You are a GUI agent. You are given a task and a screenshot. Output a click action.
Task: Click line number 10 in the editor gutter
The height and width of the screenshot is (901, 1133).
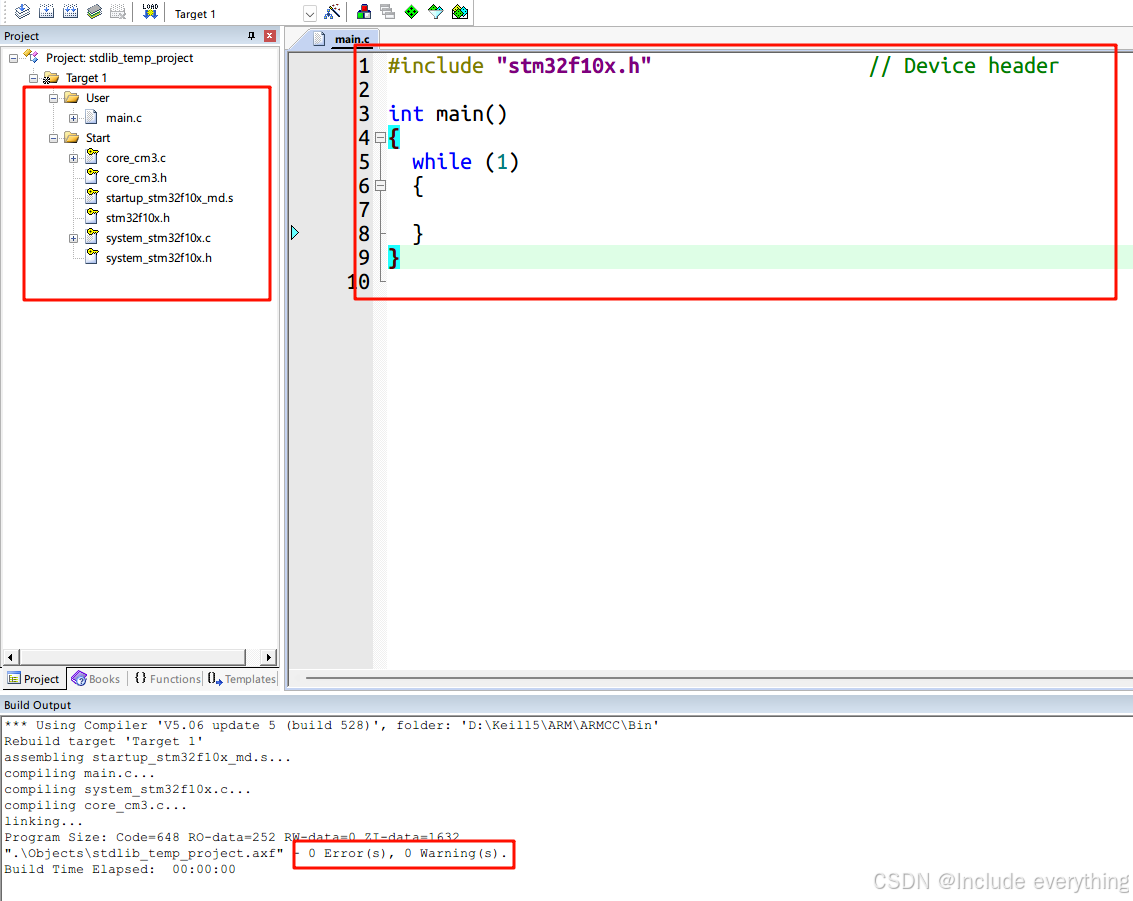pyautogui.click(x=358, y=282)
